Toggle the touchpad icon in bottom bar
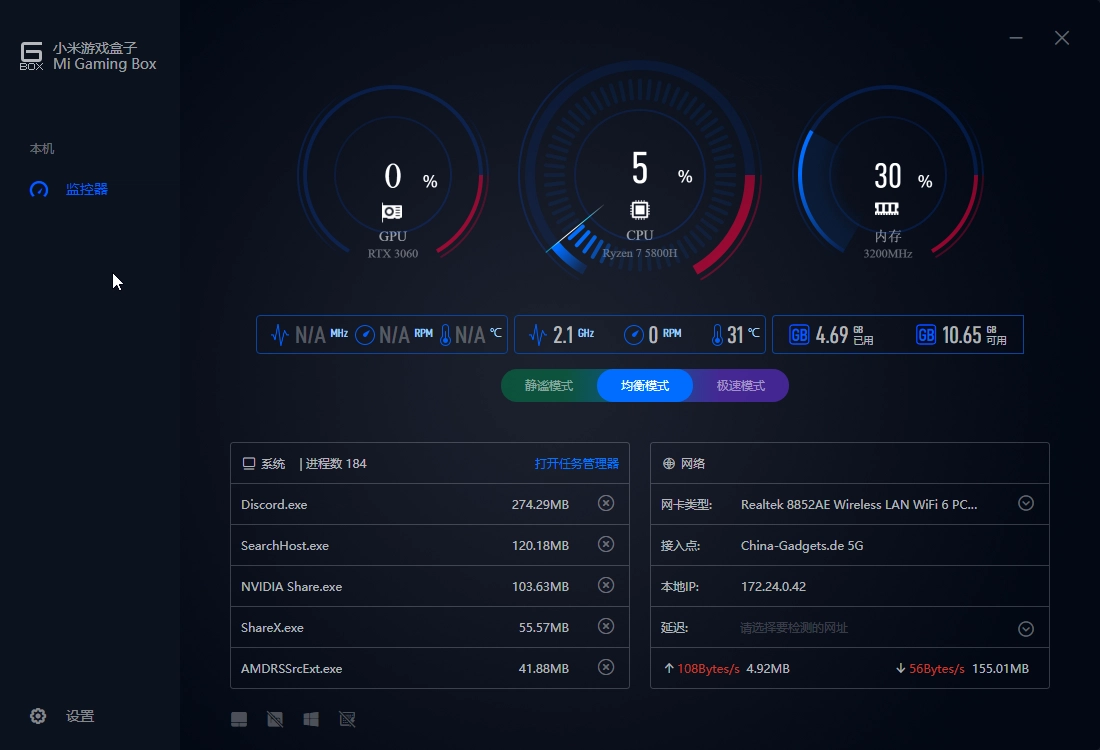This screenshot has height=750, width=1100. click(239, 719)
